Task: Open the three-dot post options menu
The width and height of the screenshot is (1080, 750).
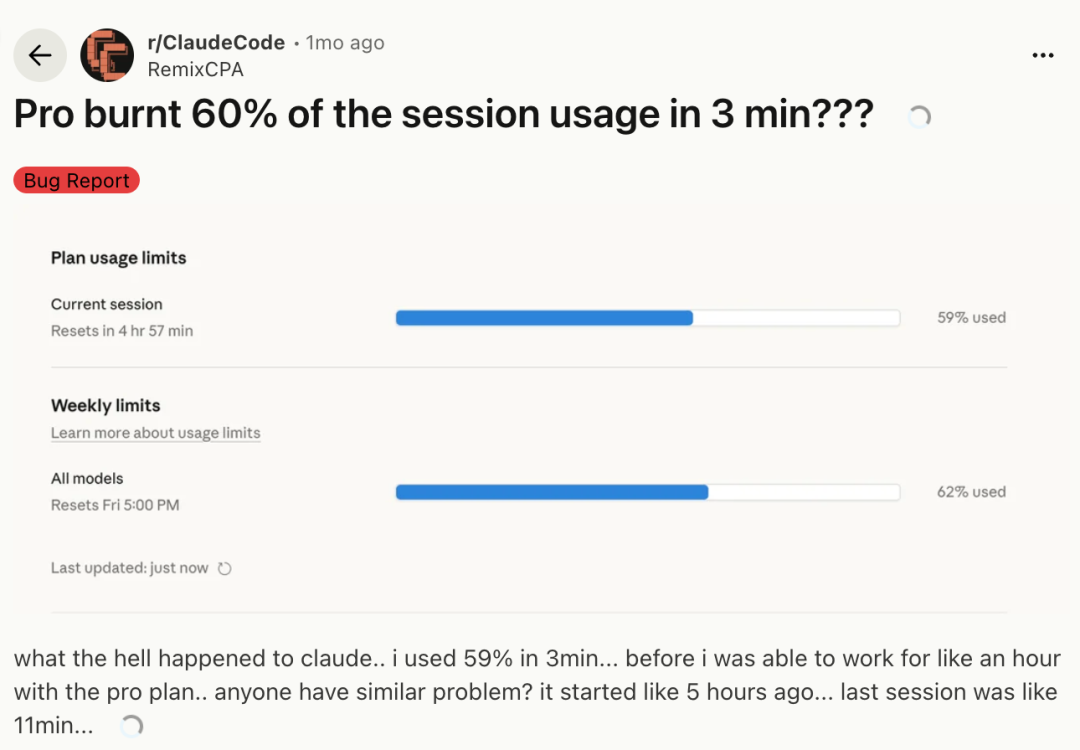Action: (x=1043, y=55)
